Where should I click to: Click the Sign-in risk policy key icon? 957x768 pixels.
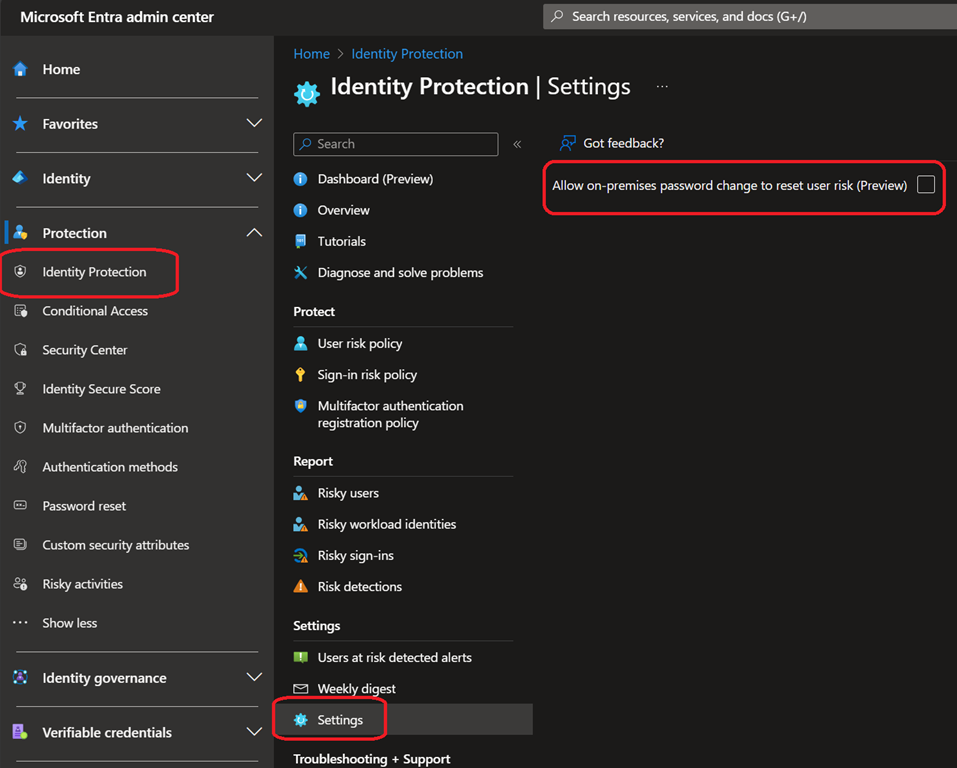coord(302,374)
